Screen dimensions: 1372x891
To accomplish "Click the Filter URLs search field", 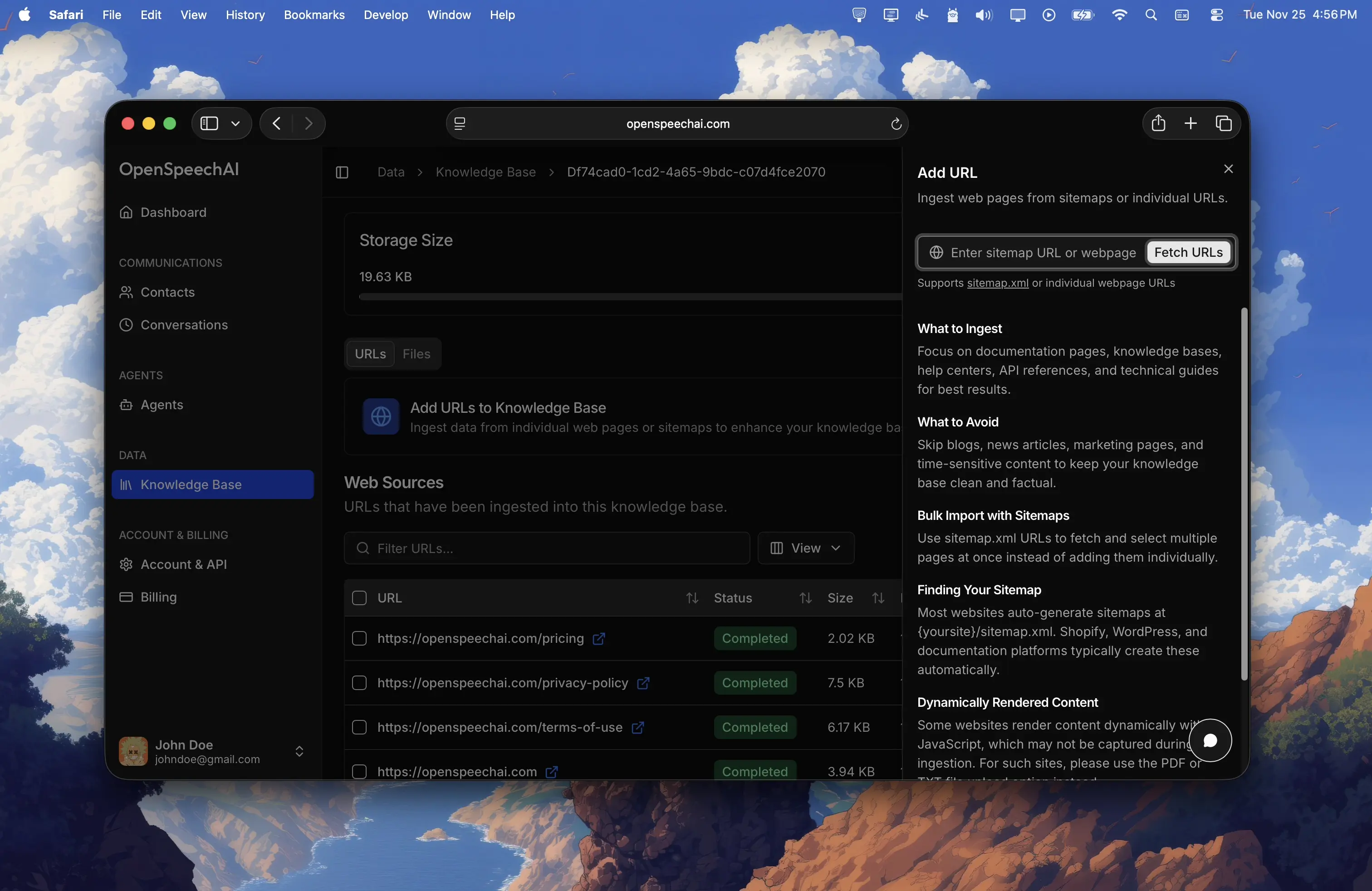I will tap(547, 548).
